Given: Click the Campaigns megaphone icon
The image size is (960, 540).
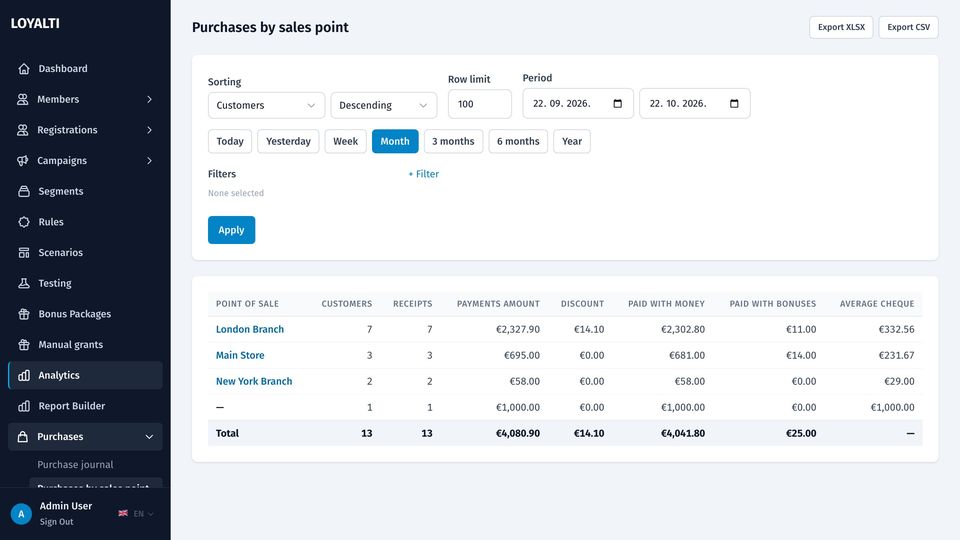Looking at the screenshot, I should pyautogui.click(x=23, y=160).
